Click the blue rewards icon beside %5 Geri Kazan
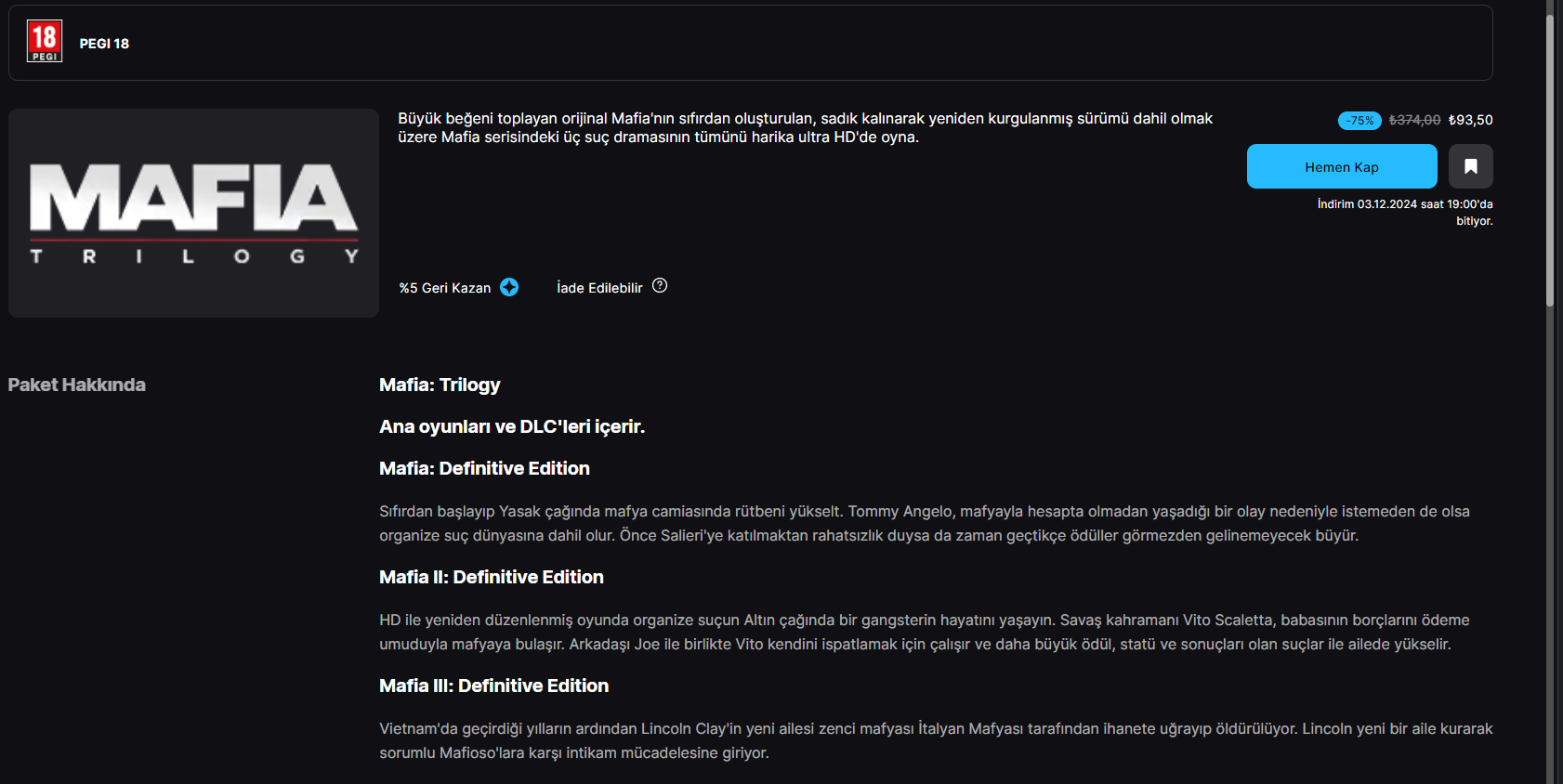Screen dimensions: 1563x784 click(x=509, y=287)
